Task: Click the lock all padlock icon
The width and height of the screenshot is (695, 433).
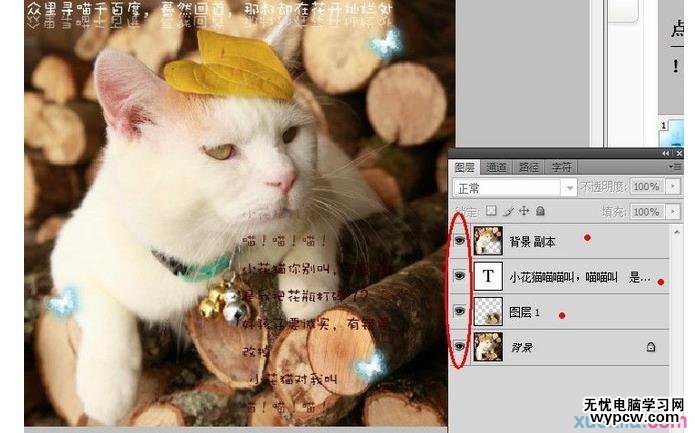Action: 540,211
